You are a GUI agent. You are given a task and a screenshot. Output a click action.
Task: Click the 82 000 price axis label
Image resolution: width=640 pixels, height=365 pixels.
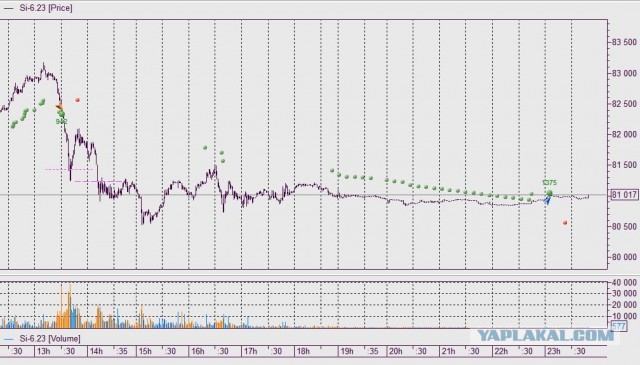coord(624,134)
